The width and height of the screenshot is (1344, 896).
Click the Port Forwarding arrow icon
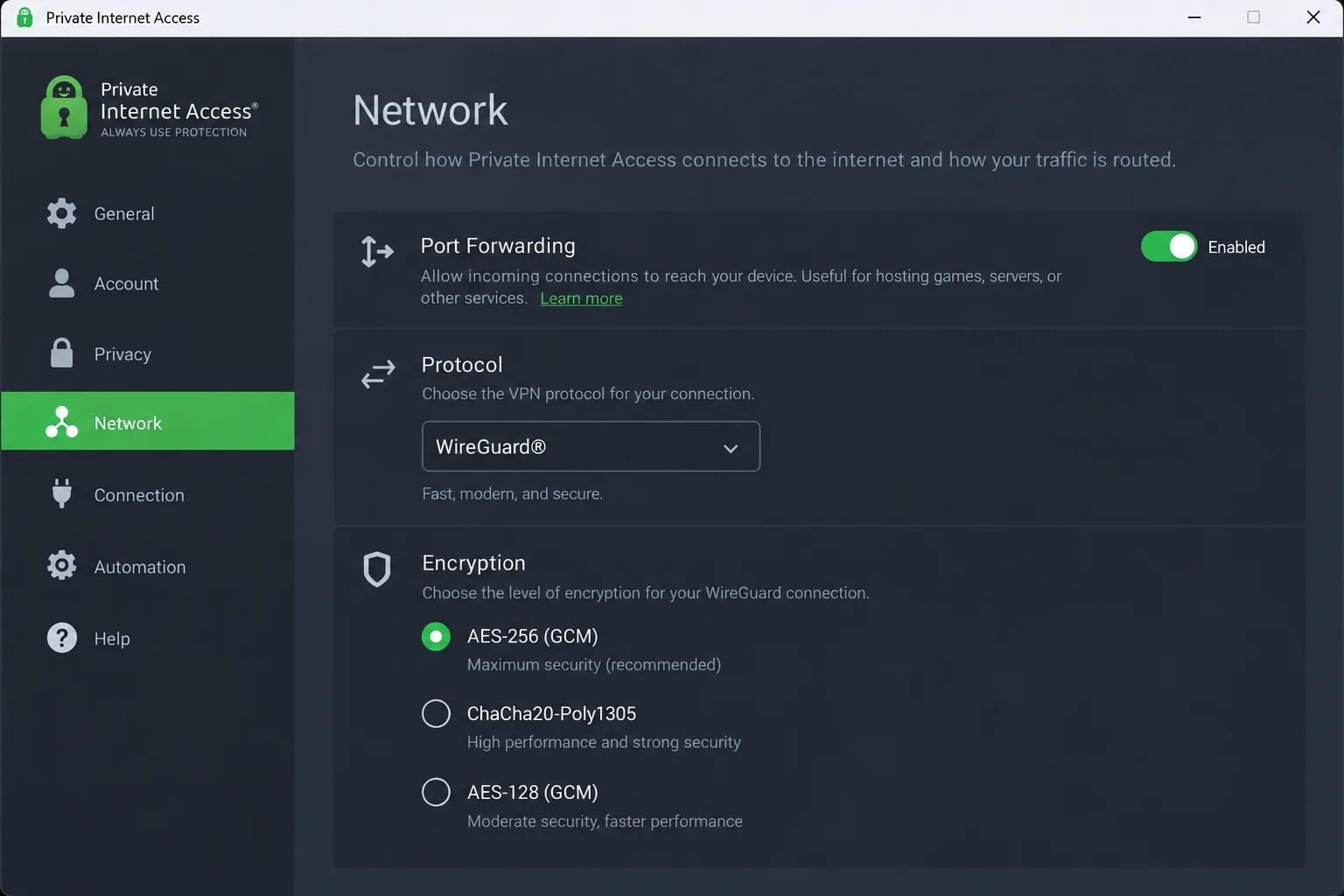coord(377,252)
